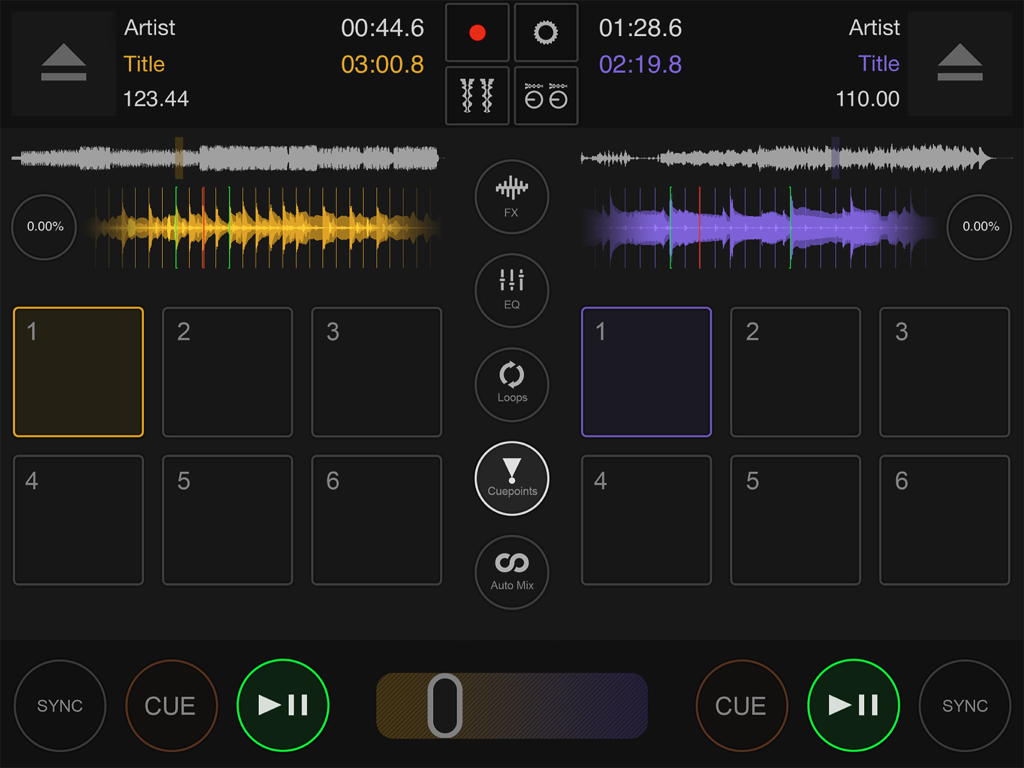1024x768 pixels.
Task: Enable SYNC on the right deck
Action: (x=963, y=705)
